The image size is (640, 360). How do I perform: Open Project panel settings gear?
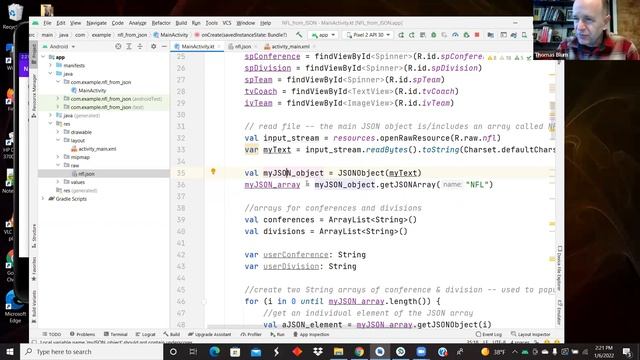pos(153,47)
